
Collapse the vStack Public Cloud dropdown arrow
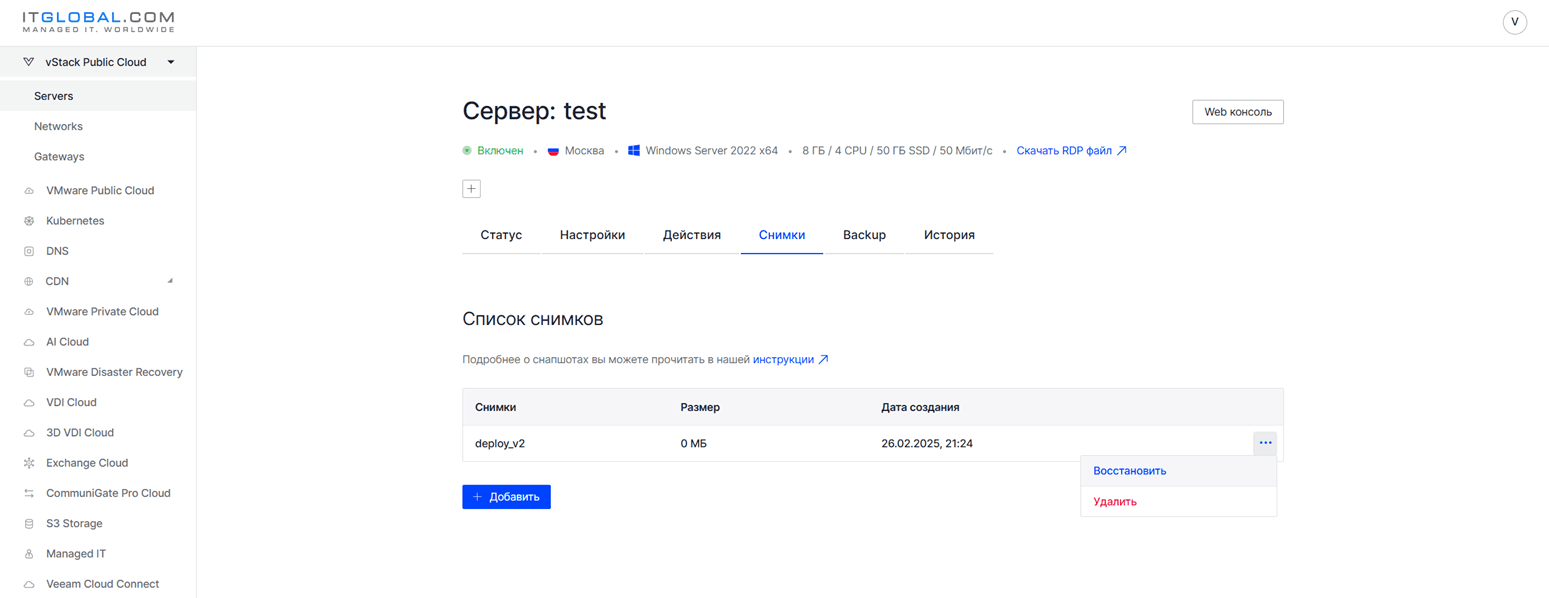point(171,62)
